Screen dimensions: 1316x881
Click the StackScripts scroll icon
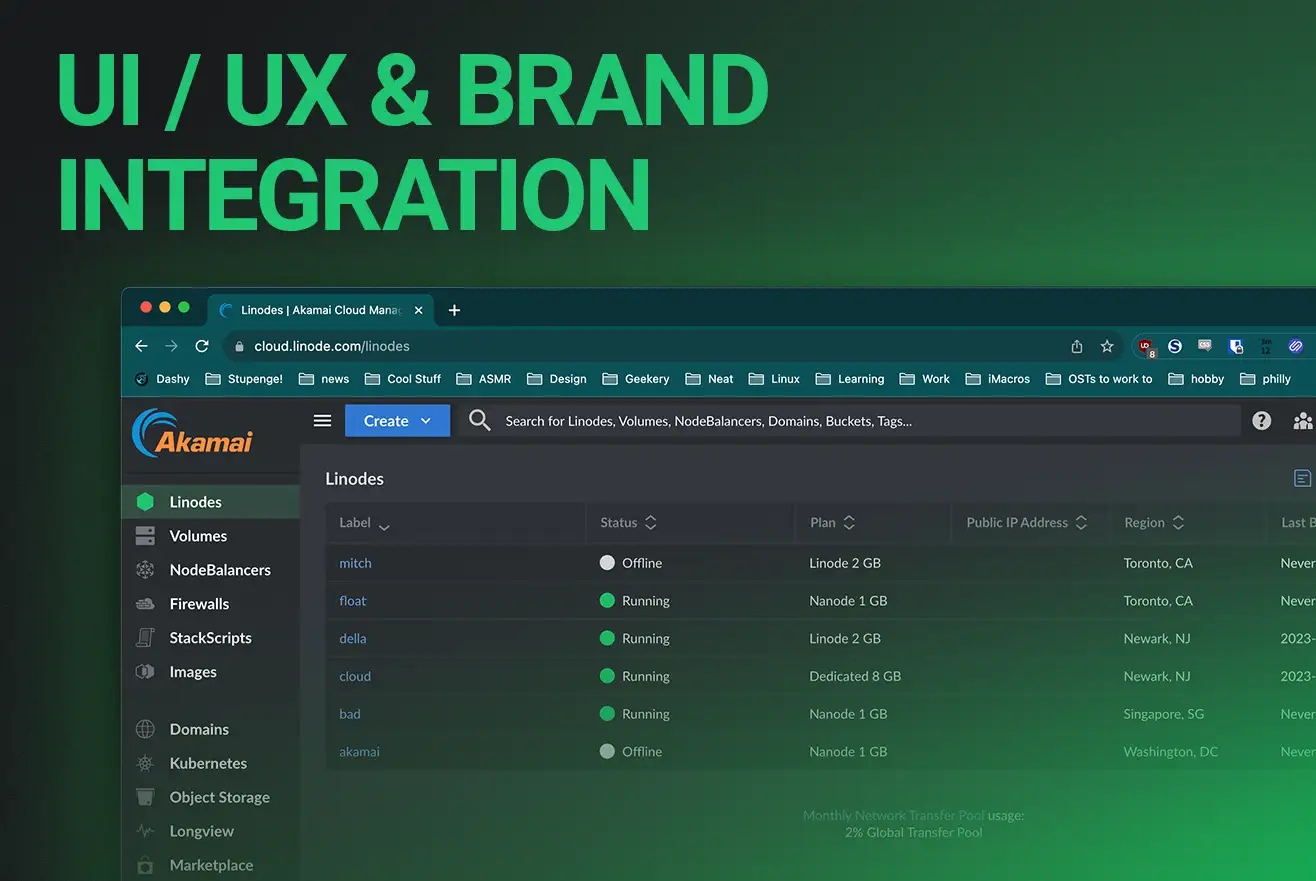147,638
